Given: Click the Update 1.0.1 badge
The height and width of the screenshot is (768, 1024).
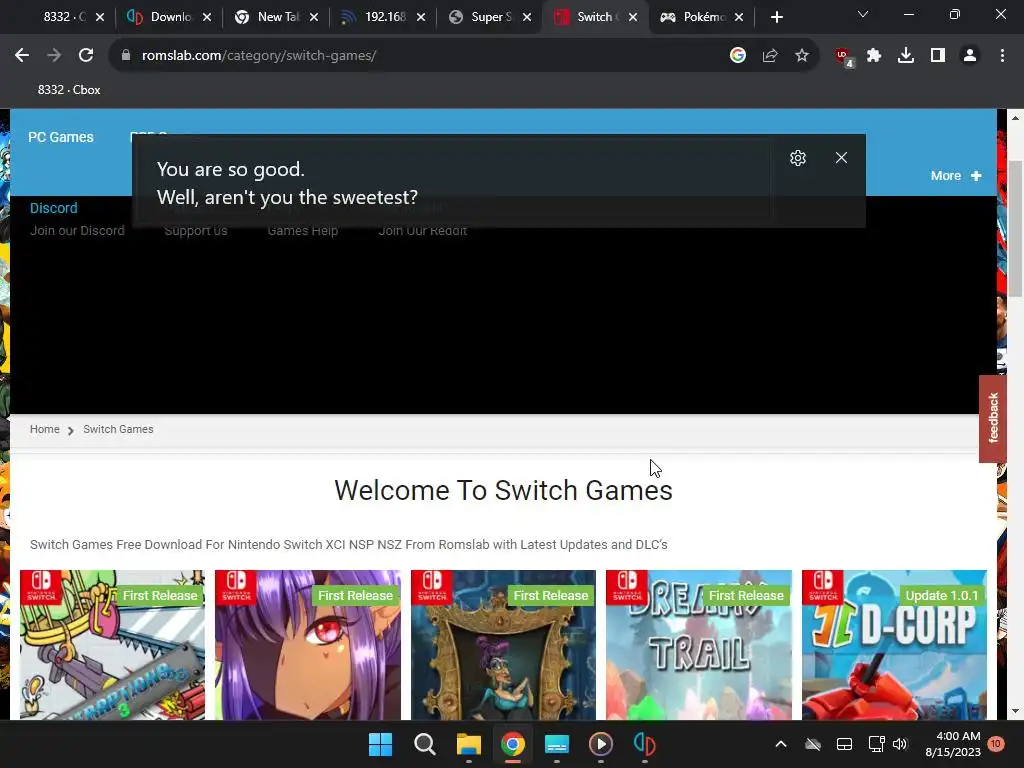Looking at the screenshot, I should pos(942,596).
